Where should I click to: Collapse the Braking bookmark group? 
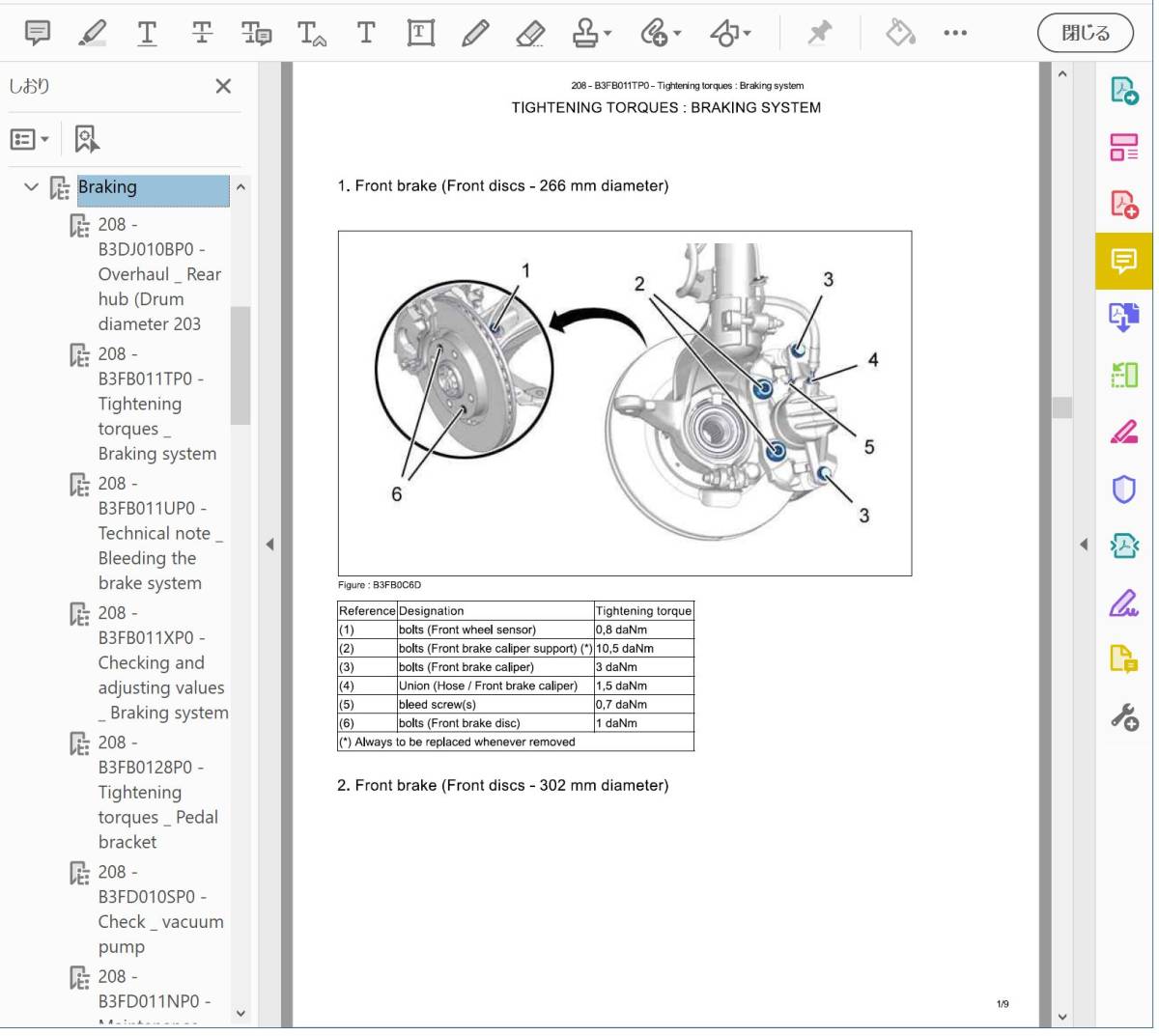(31, 186)
